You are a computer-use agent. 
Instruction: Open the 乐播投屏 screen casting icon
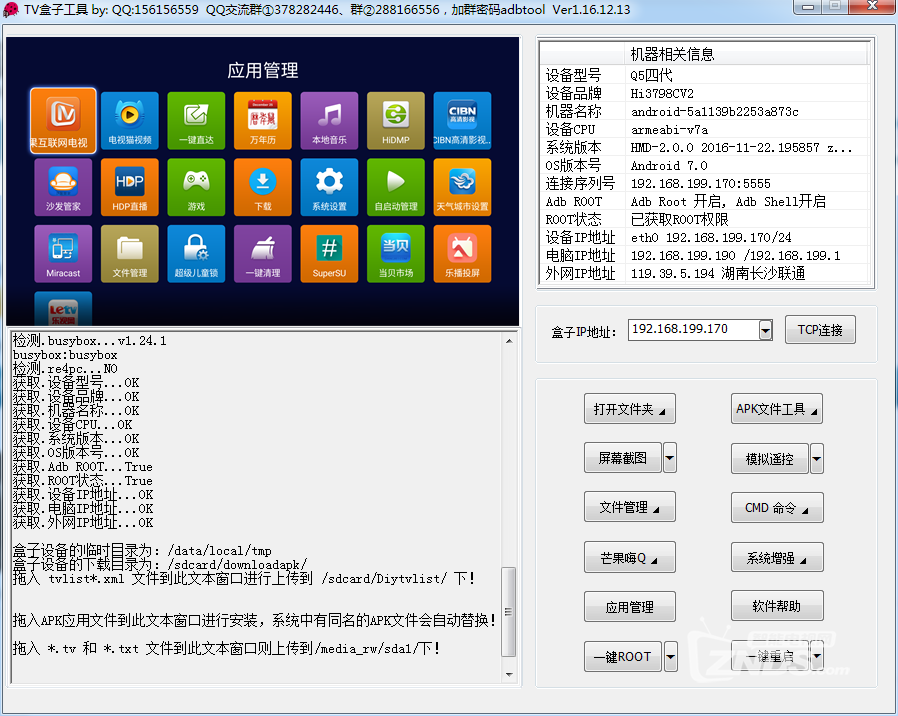tap(462, 253)
